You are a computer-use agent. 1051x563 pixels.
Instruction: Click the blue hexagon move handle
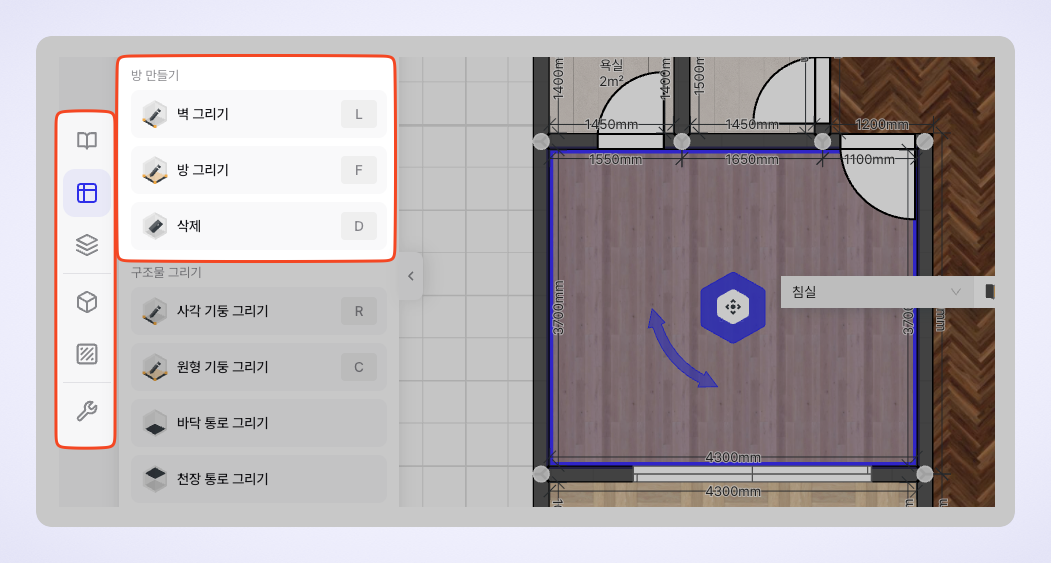pyautogui.click(x=733, y=308)
